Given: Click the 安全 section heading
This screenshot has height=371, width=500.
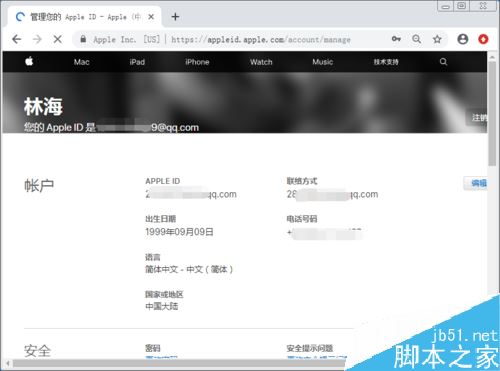Looking at the screenshot, I should pyautogui.click(x=37, y=351).
